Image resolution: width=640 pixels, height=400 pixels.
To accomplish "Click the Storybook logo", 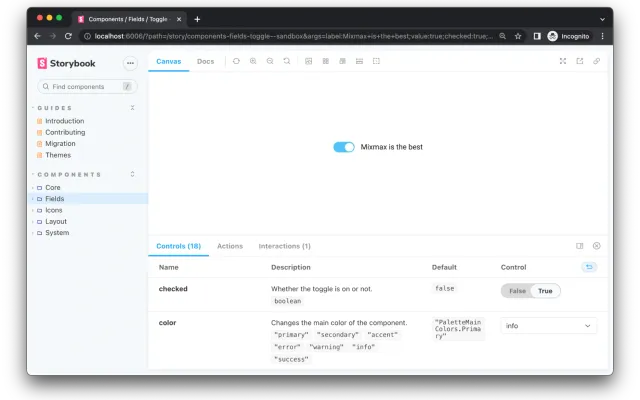I will click(66, 63).
